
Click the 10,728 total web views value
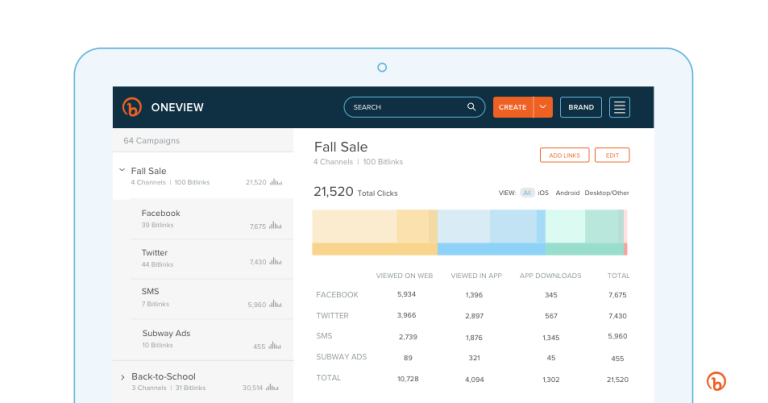(x=408, y=379)
